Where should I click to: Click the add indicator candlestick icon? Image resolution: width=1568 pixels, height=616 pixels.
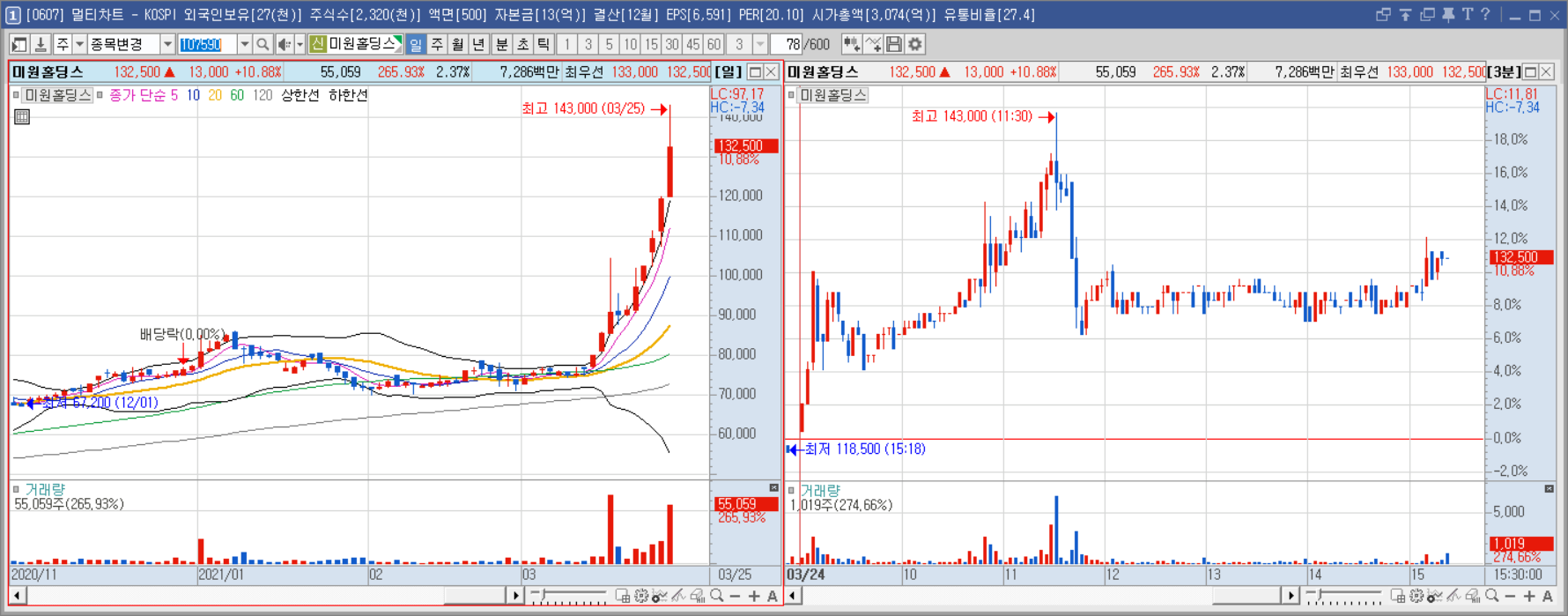(x=852, y=44)
